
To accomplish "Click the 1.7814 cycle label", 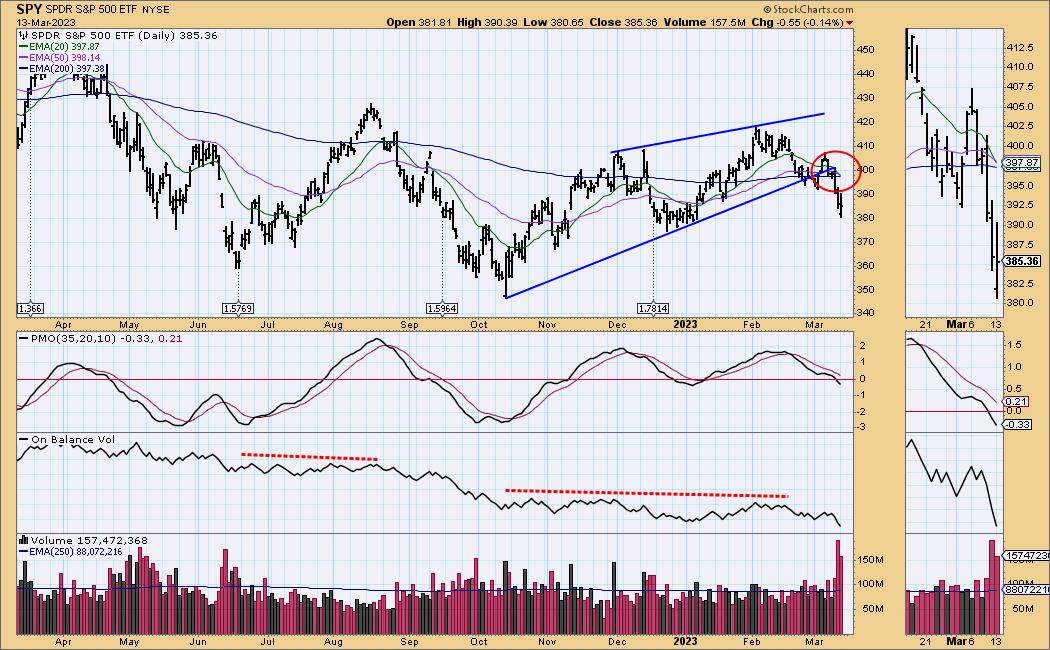I will point(653,309).
